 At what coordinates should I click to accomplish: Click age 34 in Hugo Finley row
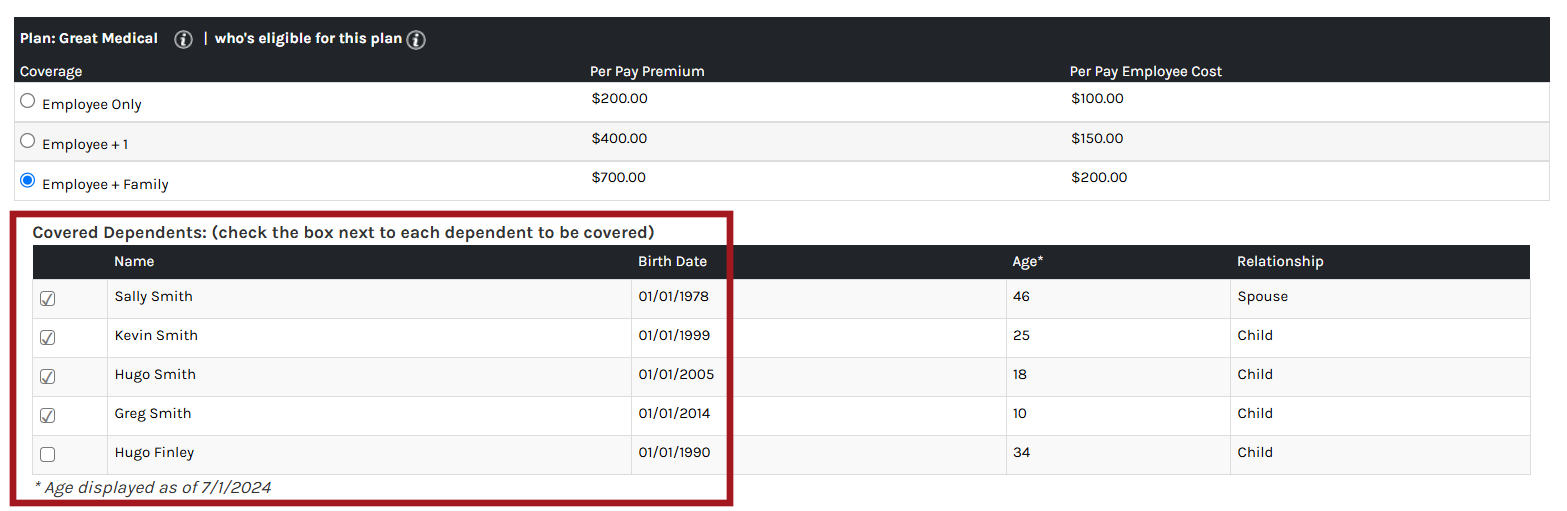pos(1021,453)
